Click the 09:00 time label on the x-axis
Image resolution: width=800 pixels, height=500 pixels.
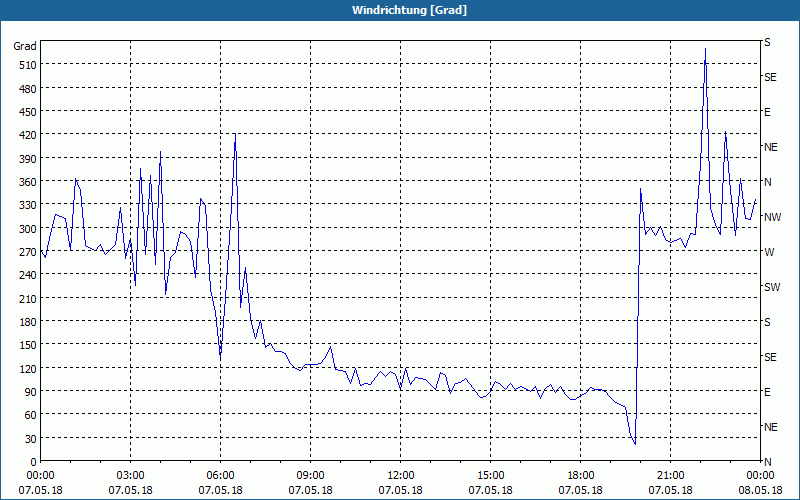click(310, 476)
